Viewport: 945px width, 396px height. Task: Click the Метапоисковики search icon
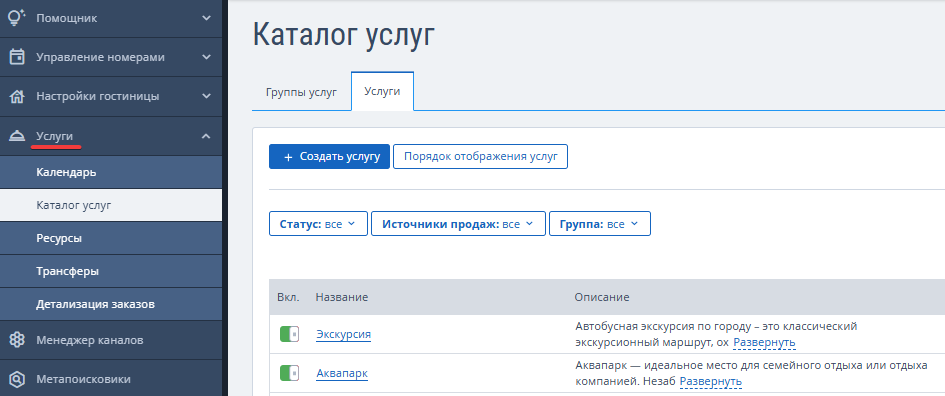coord(17,379)
